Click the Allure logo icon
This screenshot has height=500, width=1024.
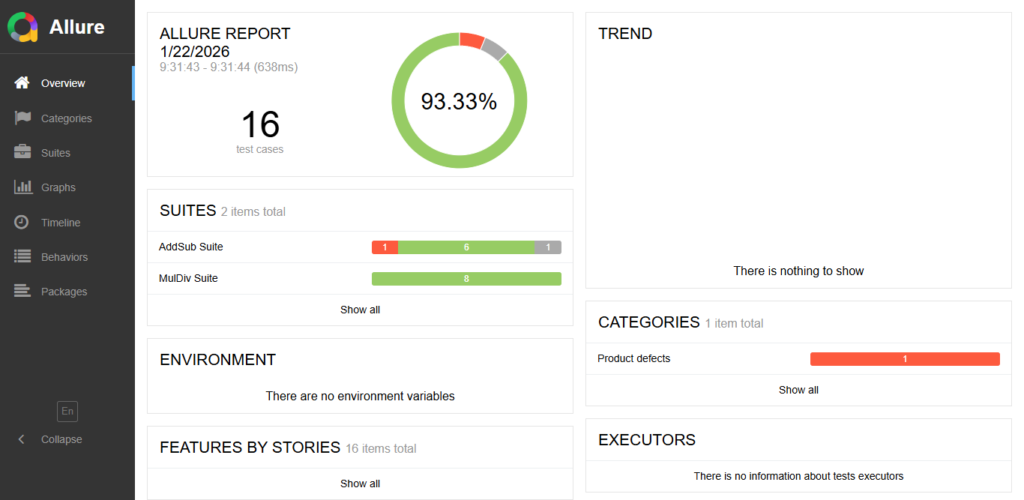(x=23, y=27)
